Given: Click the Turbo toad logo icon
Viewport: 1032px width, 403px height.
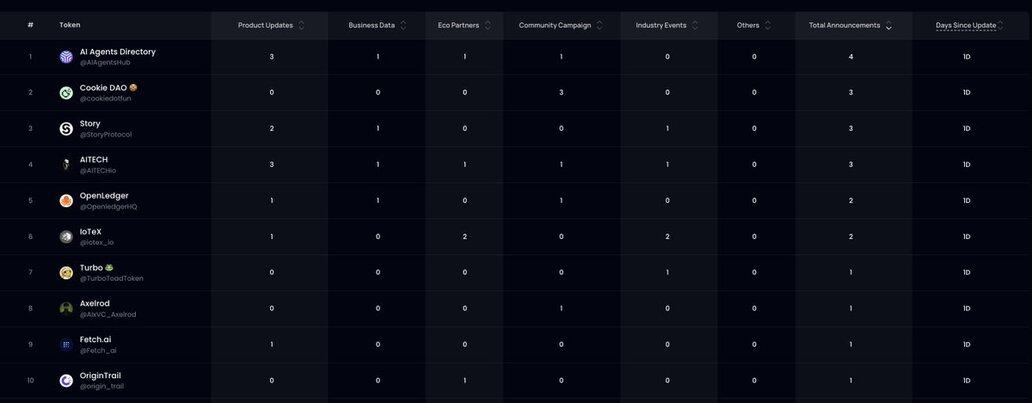Looking at the screenshot, I should (x=66, y=273).
